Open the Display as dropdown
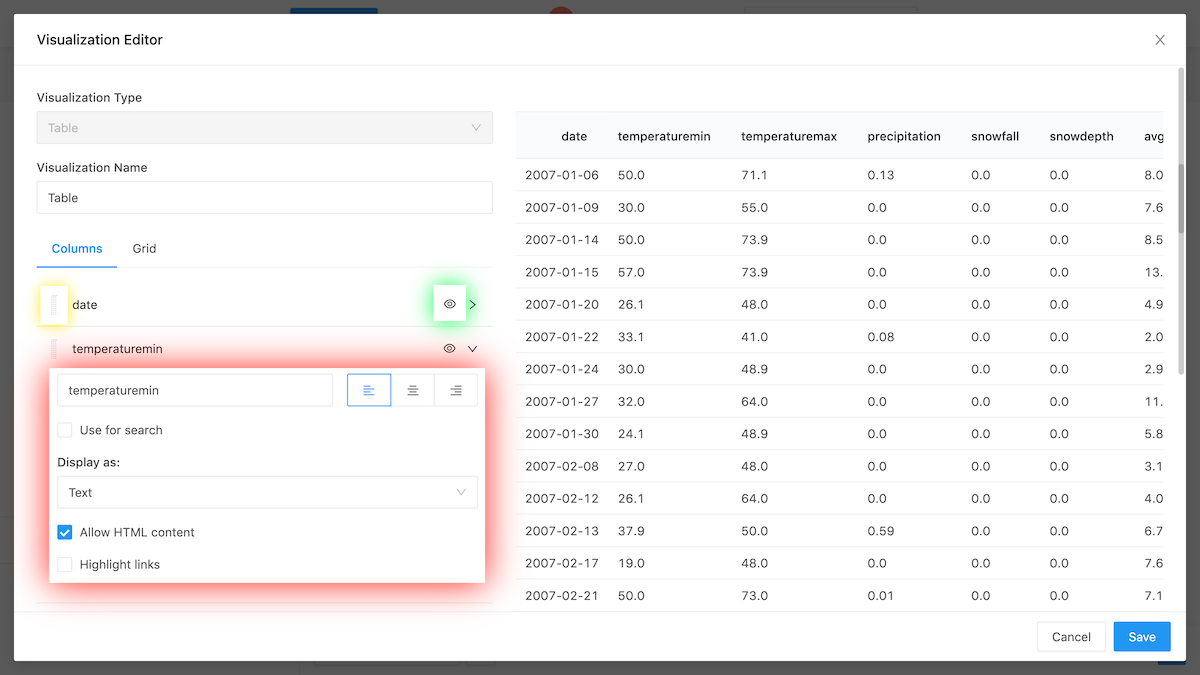 point(267,492)
